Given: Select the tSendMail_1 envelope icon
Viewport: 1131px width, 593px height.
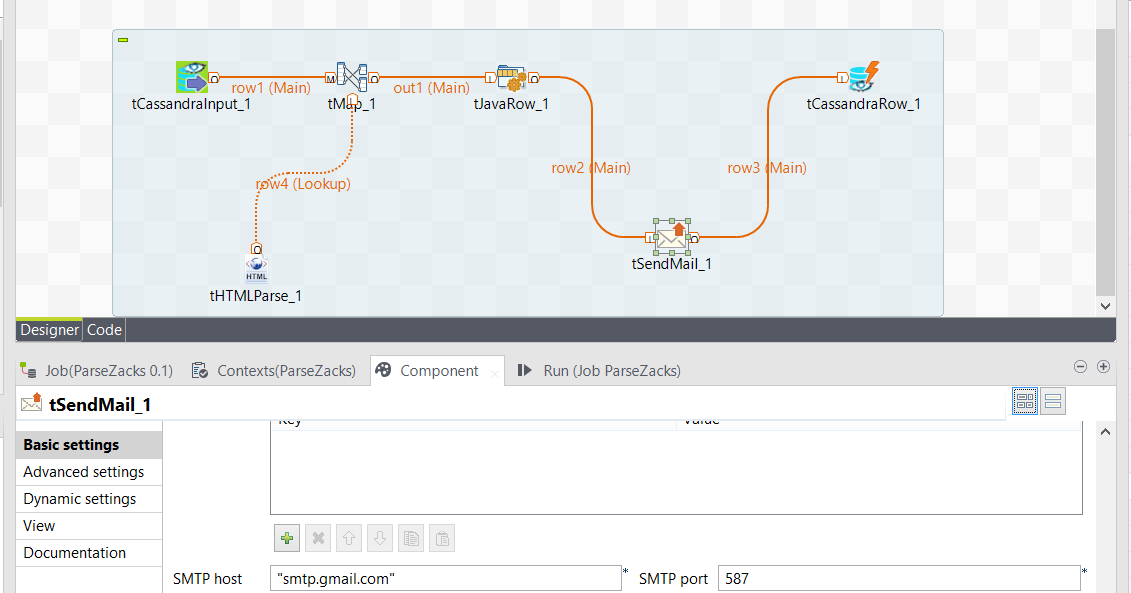Looking at the screenshot, I should [x=671, y=236].
